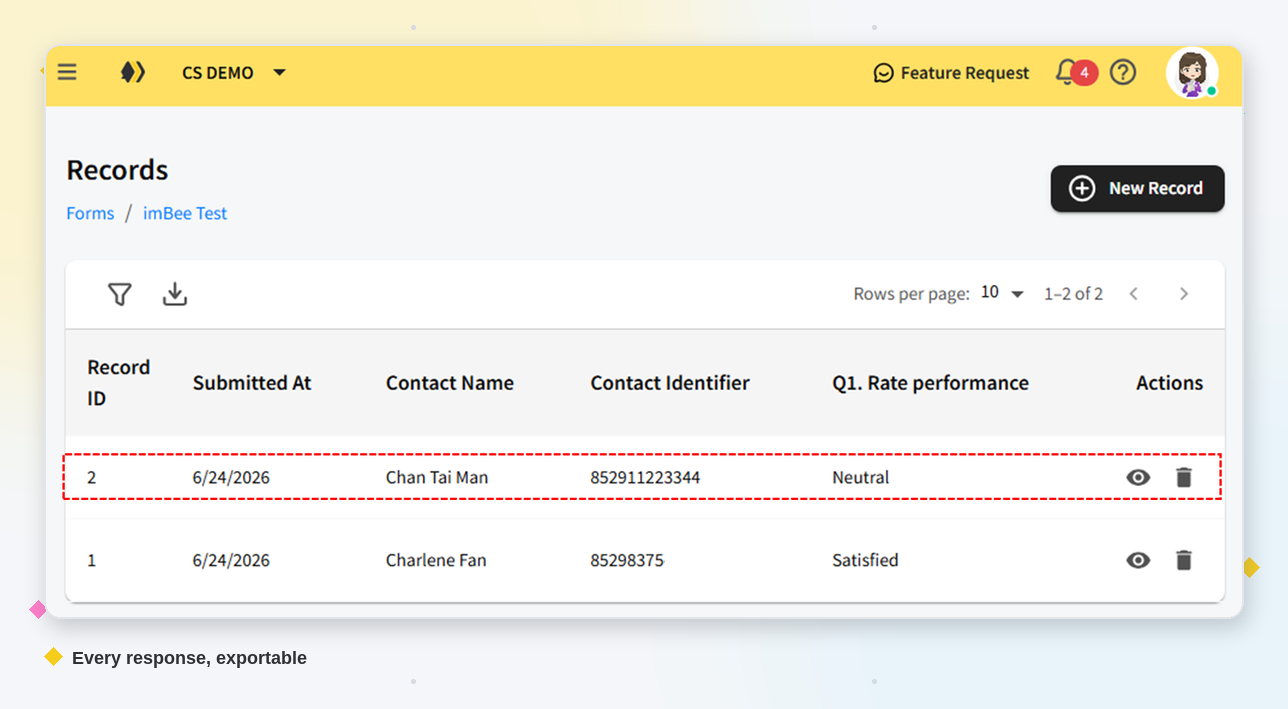Download records with the export icon
This screenshot has height=709, width=1288.
pyautogui.click(x=175, y=294)
